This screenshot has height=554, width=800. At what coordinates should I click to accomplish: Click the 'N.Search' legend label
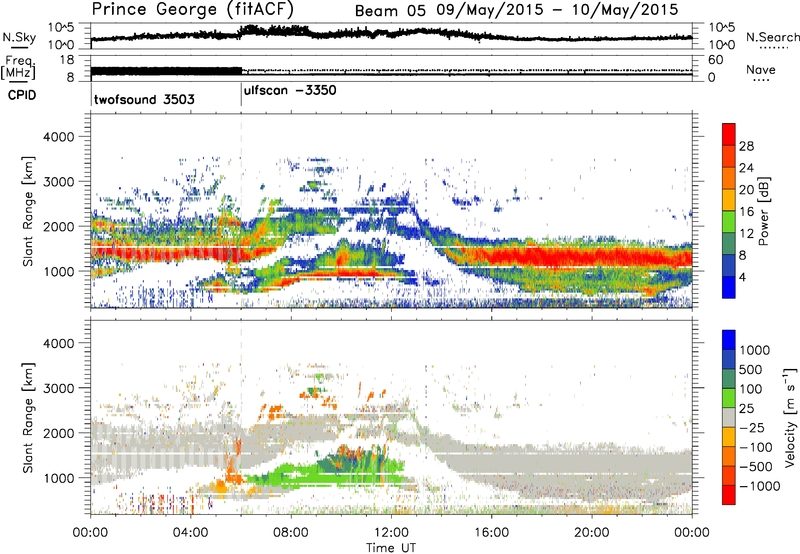pyautogui.click(x=772, y=37)
